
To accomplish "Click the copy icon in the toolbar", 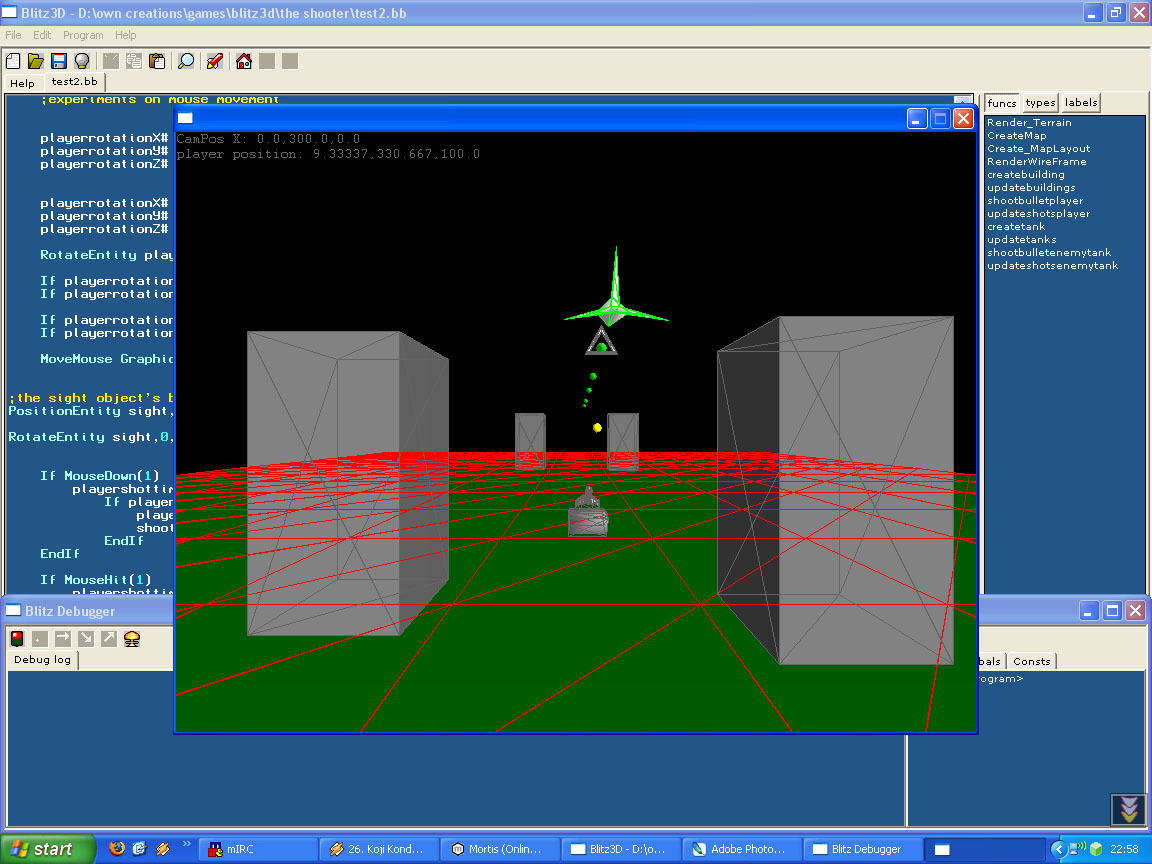I will [x=134, y=61].
